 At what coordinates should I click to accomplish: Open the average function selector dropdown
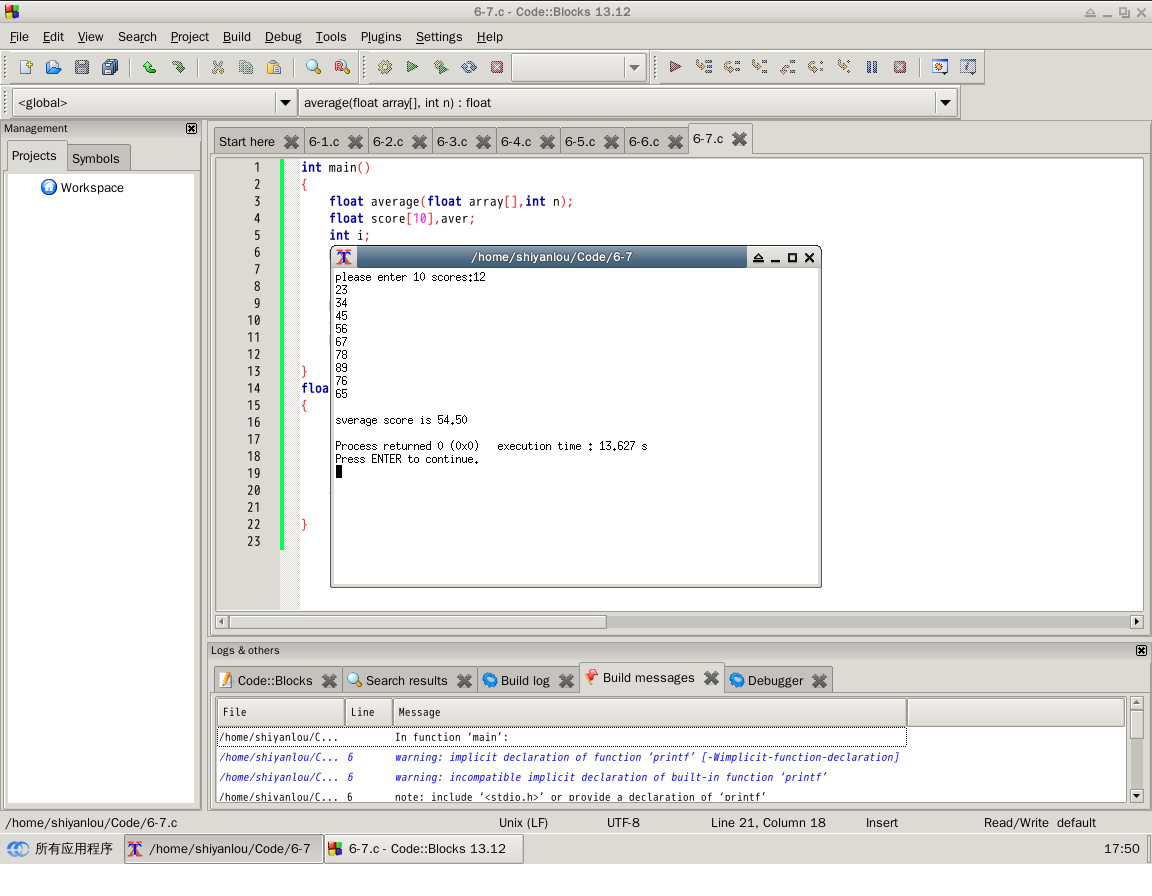(x=945, y=103)
